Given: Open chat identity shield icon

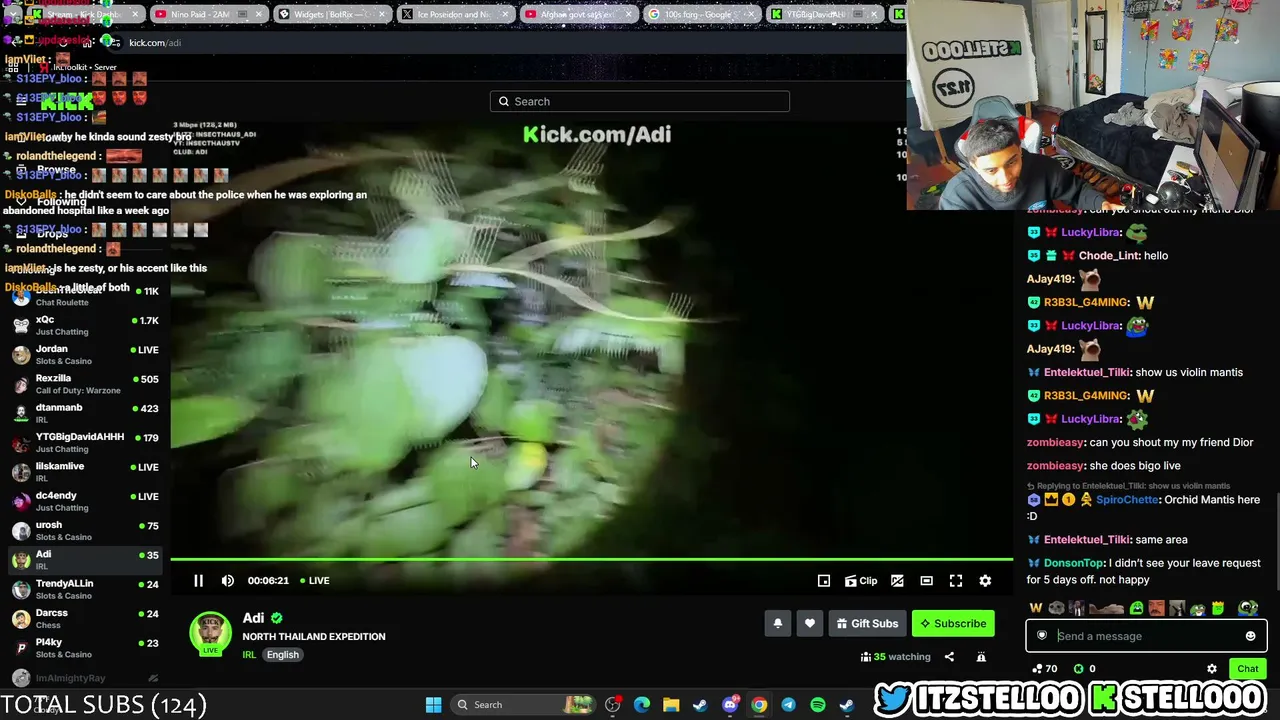Looking at the screenshot, I should pos(1042,636).
